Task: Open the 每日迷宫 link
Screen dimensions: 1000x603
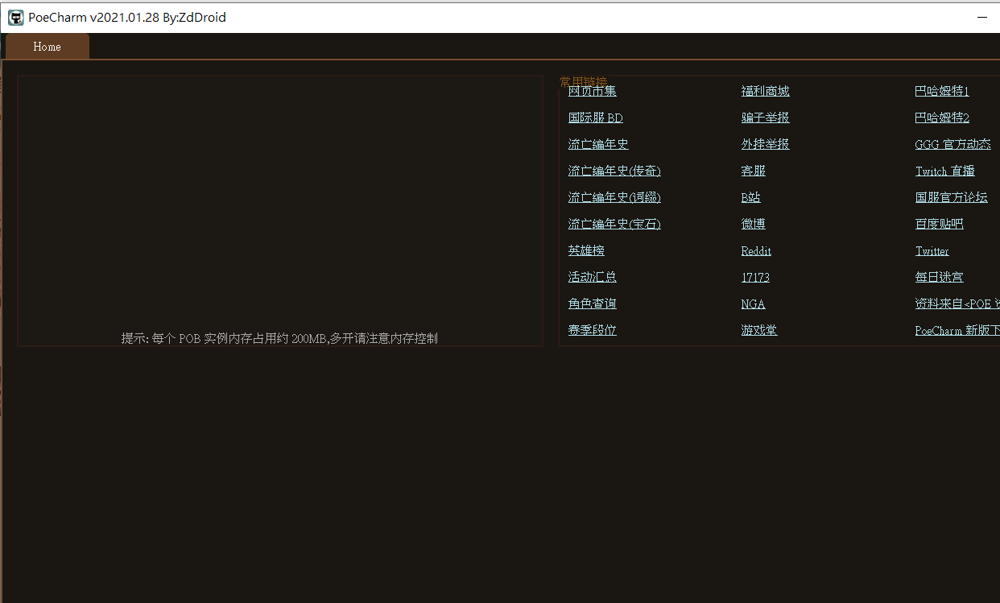Action: coord(939,277)
